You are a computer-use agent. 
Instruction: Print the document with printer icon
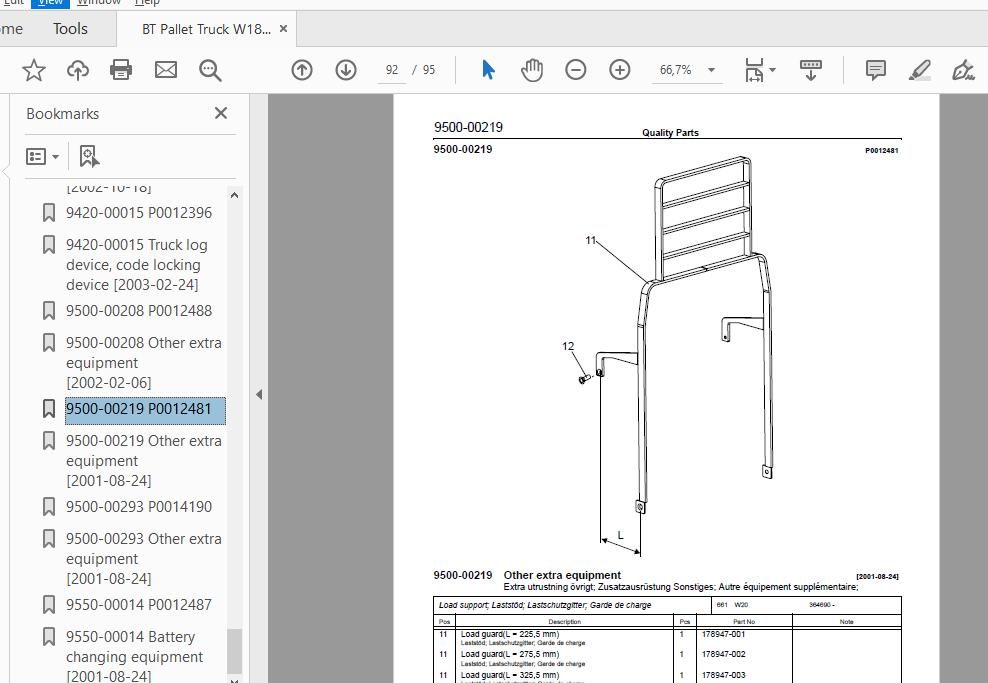point(121,70)
